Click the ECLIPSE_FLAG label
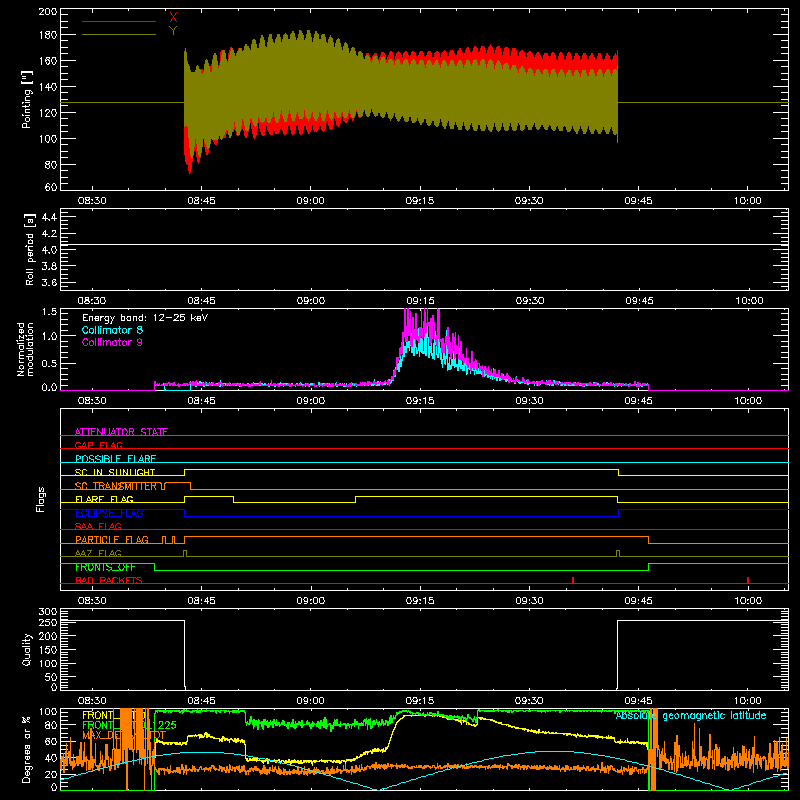The width and height of the screenshot is (800, 800). coord(109,513)
